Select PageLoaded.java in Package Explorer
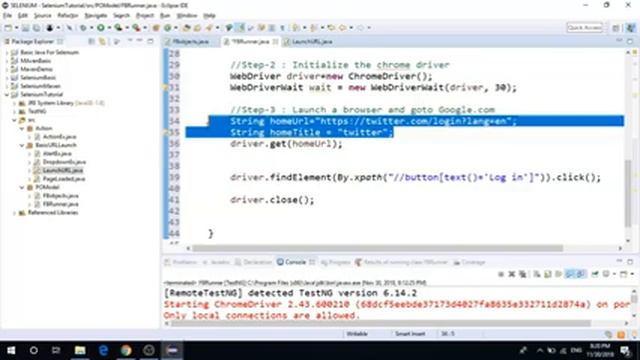This screenshot has width=640, height=360. 64,179
